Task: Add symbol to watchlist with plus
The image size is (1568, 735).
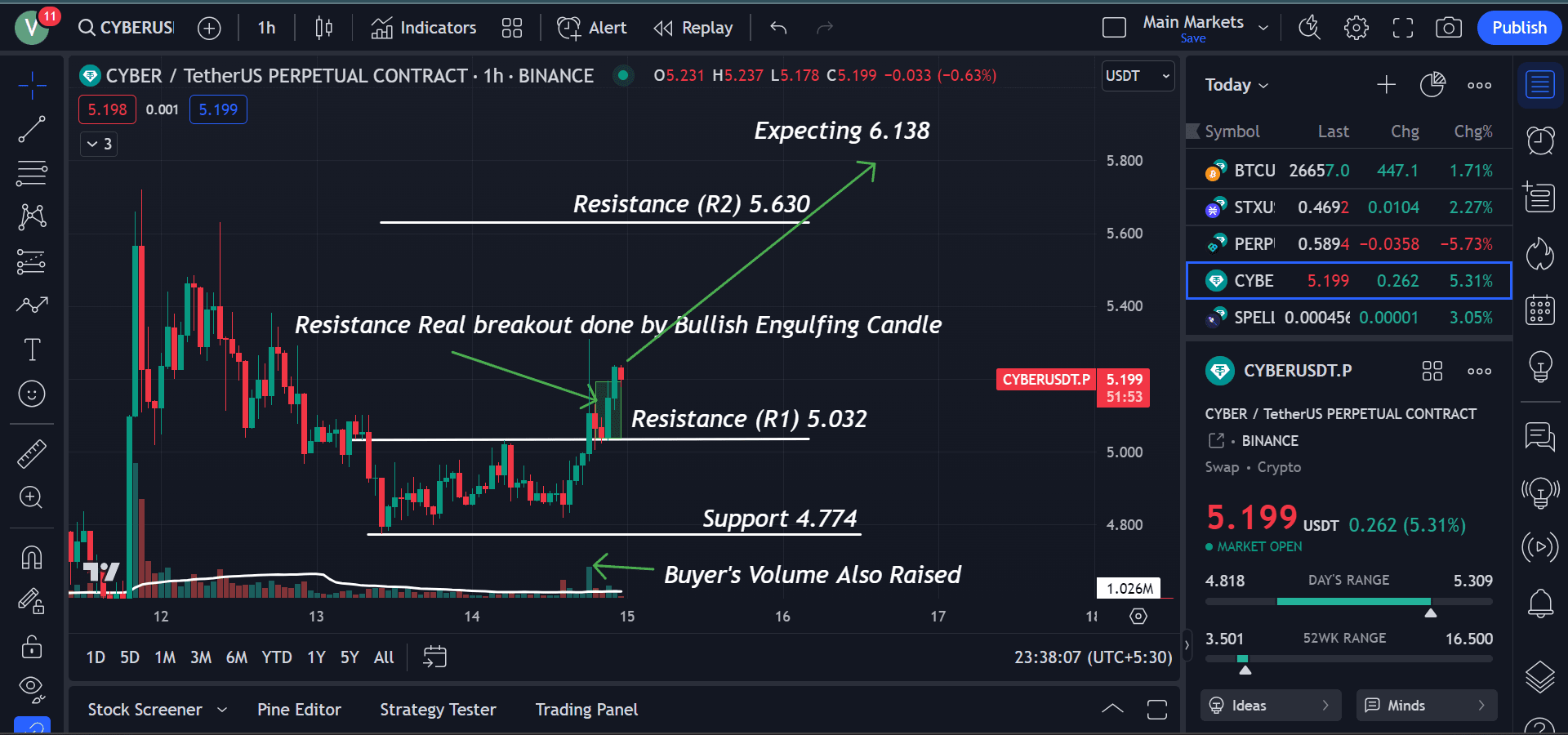Action: (x=1386, y=85)
